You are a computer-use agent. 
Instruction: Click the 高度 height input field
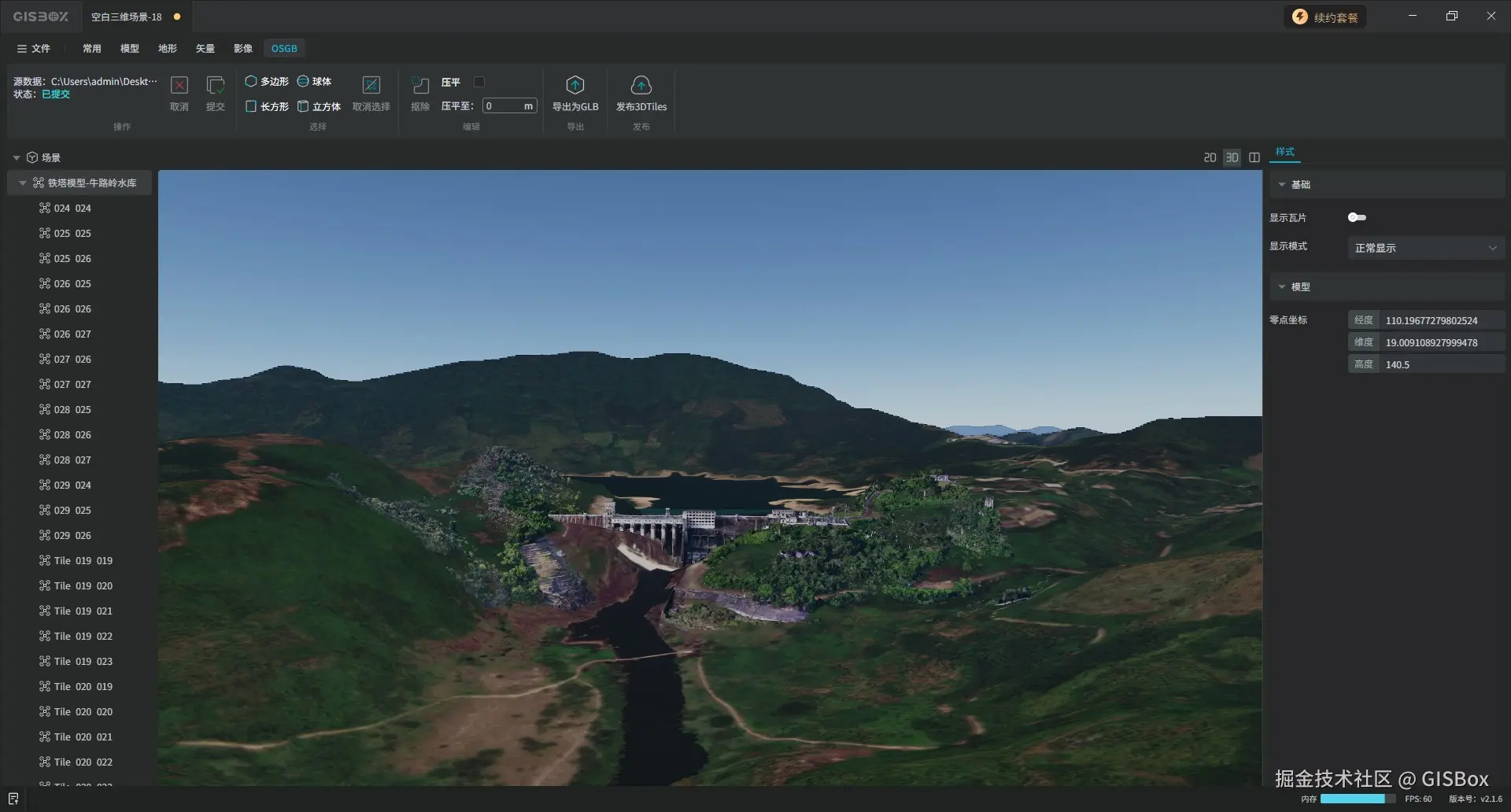pyautogui.click(x=1443, y=364)
